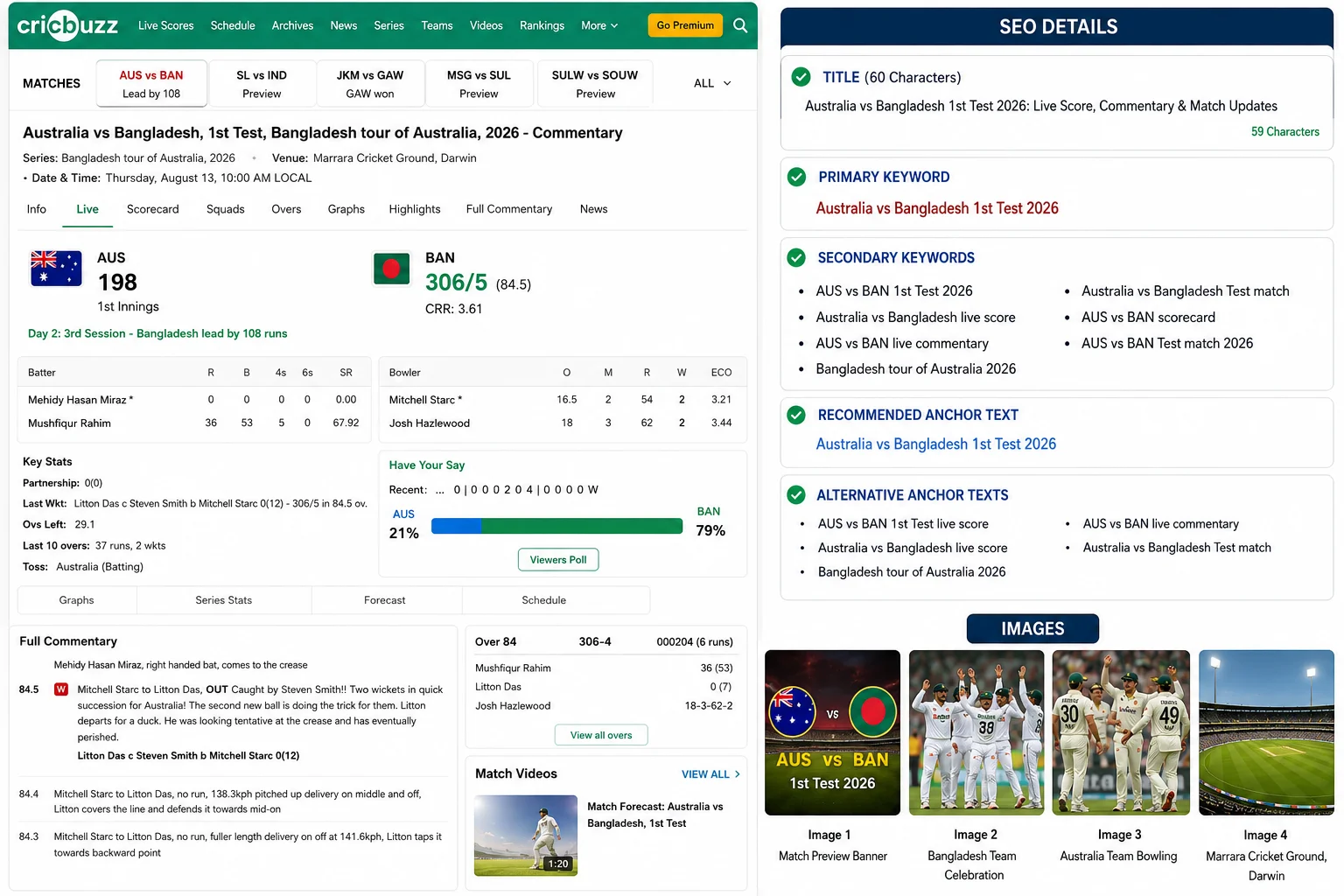The image size is (1344, 896).
Task: Open Schedule in top navigation
Action: (233, 25)
